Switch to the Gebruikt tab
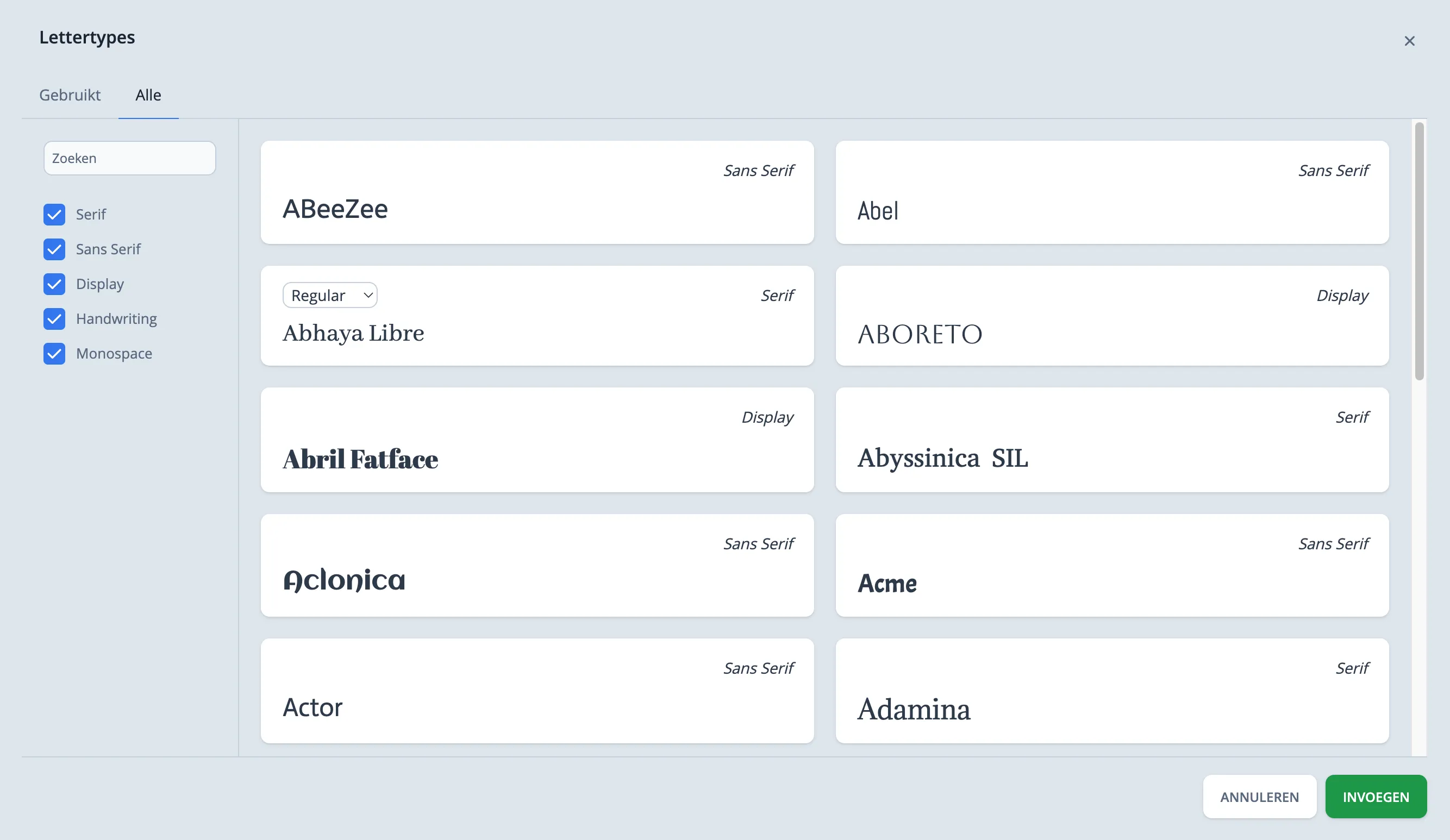This screenshot has width=1450, height=840. 70,95
